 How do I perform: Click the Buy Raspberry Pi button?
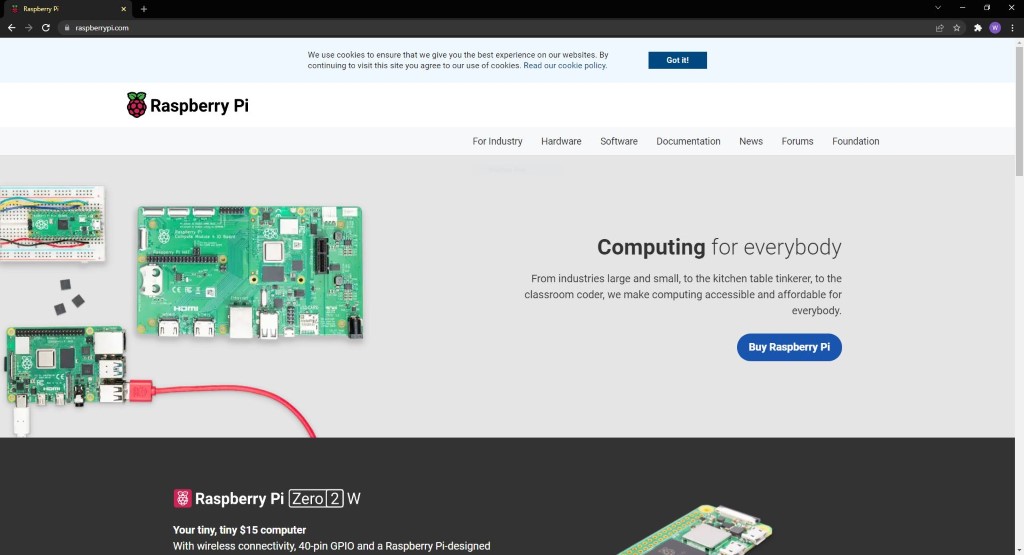point(789,347)
